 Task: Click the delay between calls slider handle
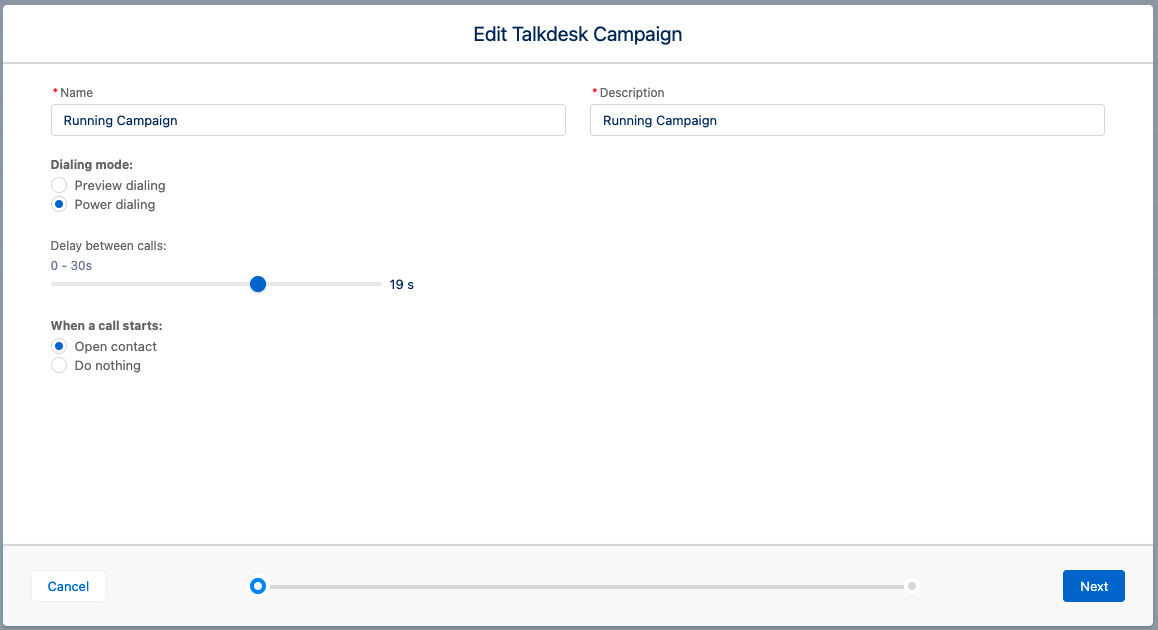(258, 284)
